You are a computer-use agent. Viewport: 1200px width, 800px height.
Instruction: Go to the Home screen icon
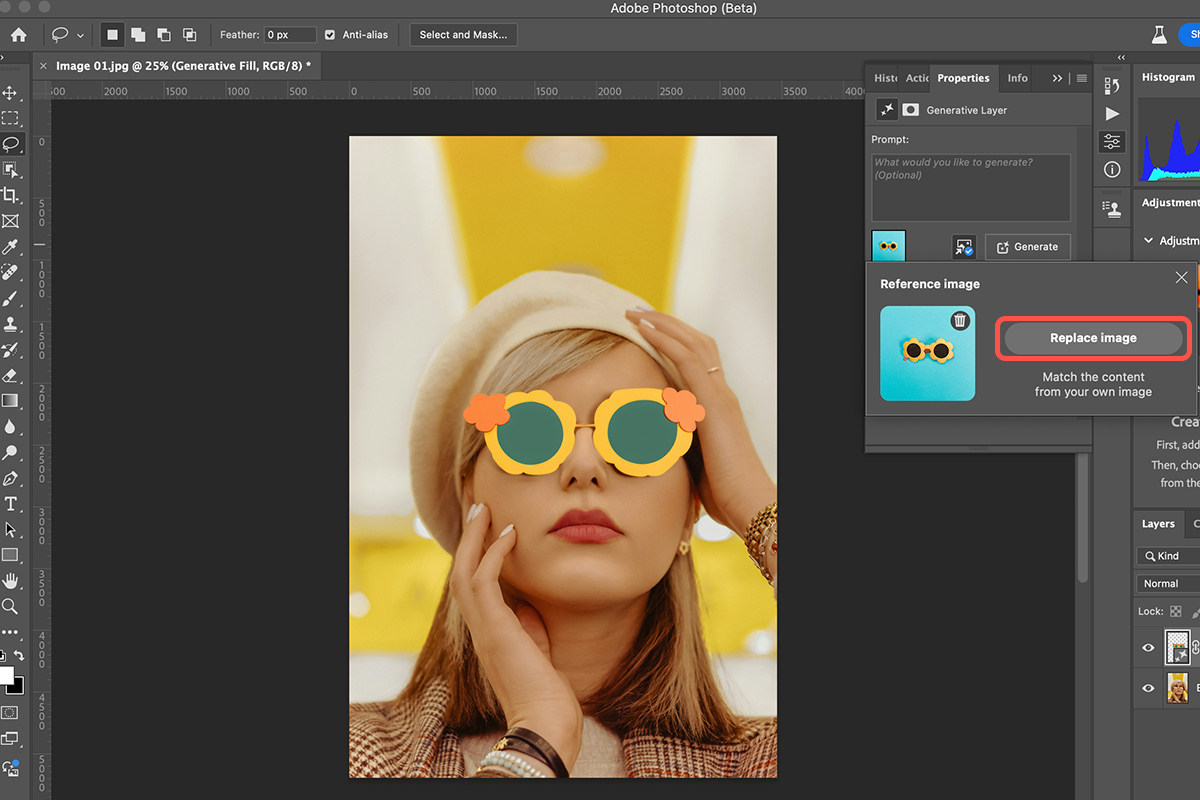point(18,35)
